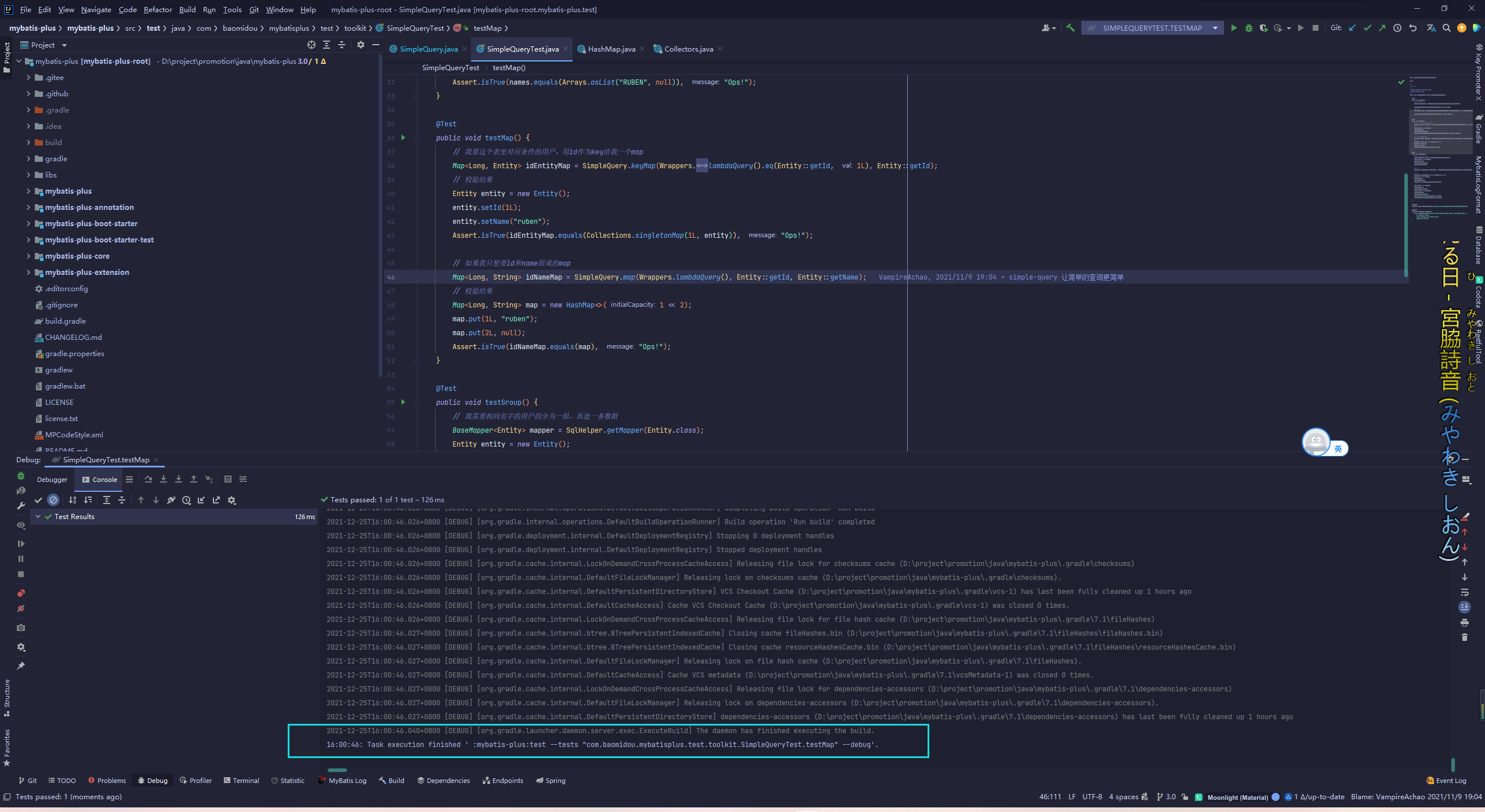Click Mute Breakpoints in debug sidebar
This screenshot has width=1485, height=812.
[21, 608]
